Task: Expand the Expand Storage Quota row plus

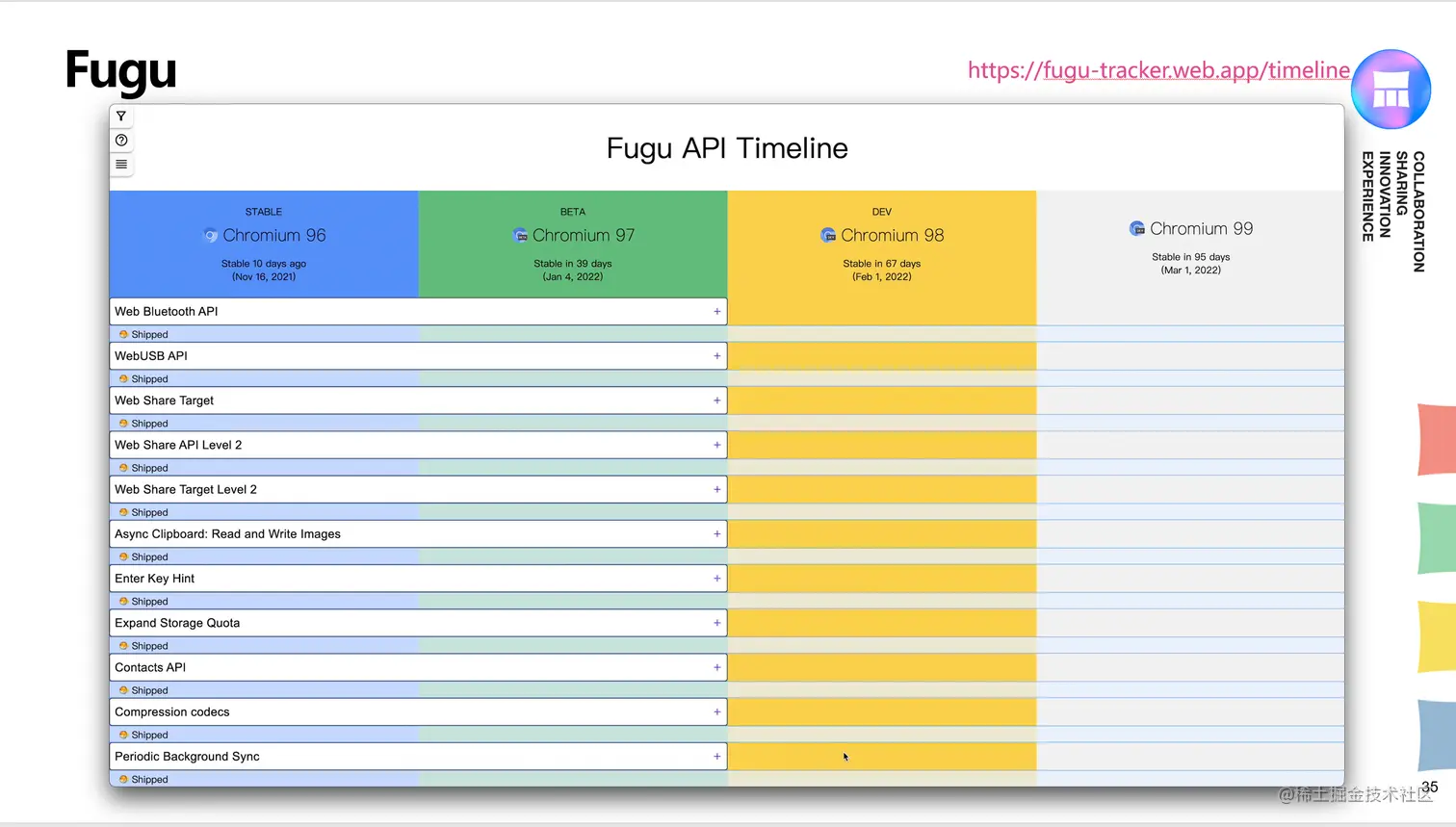Action: (x=716, y=623)
